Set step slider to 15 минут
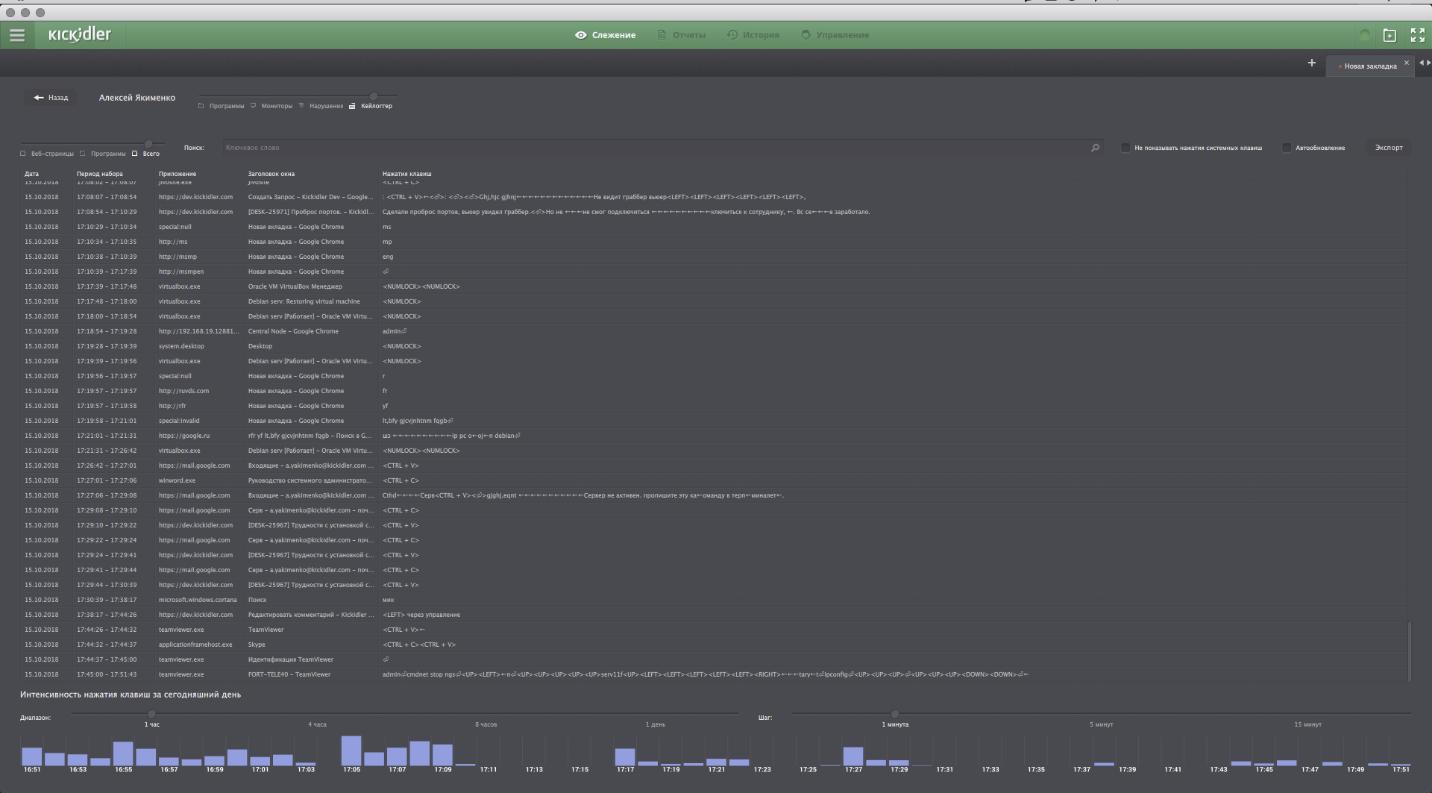This screenshot has width=1432, height=793. click(x=1308, y=724)
